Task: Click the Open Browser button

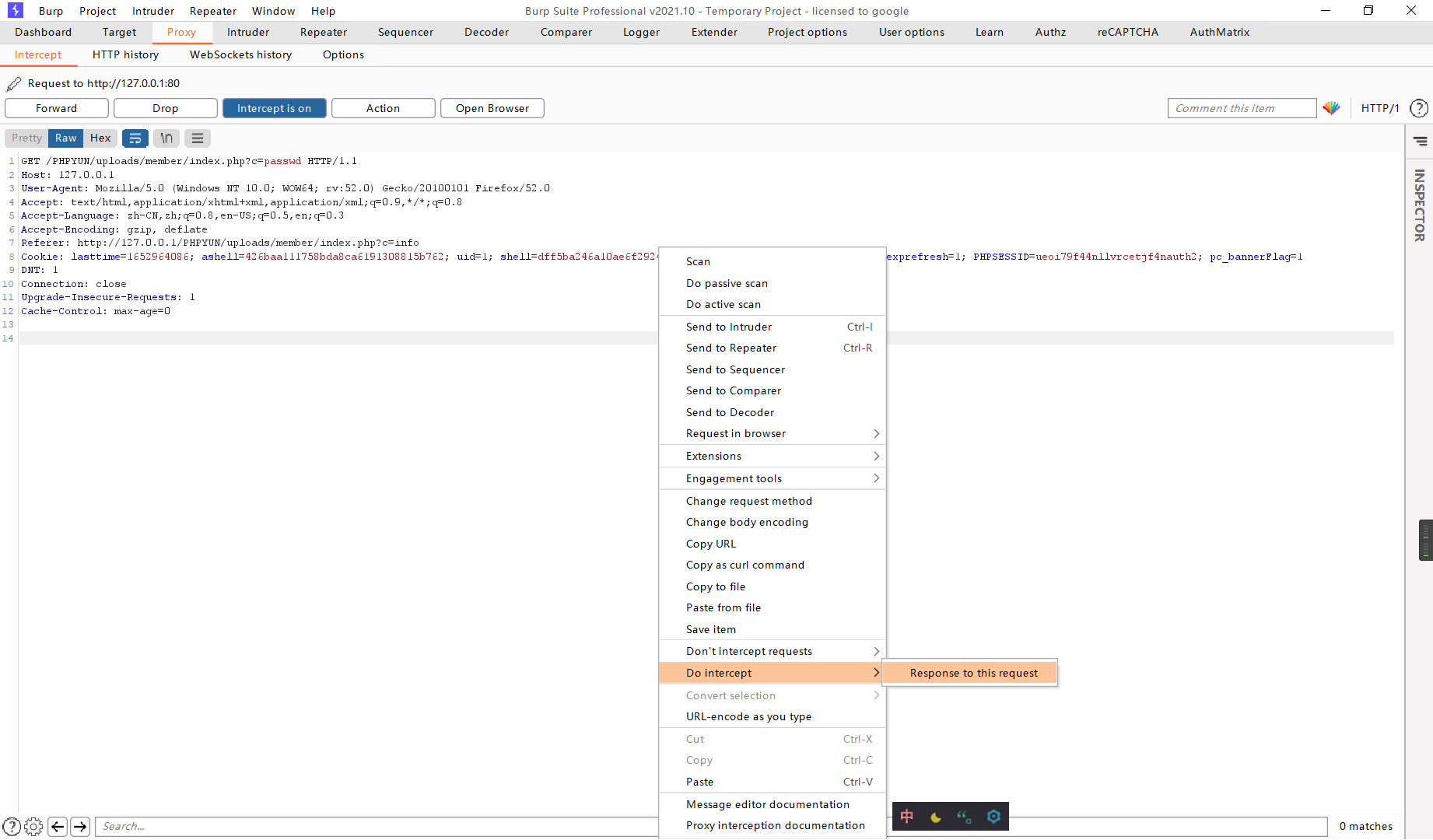Action: (x=492, y=108)
